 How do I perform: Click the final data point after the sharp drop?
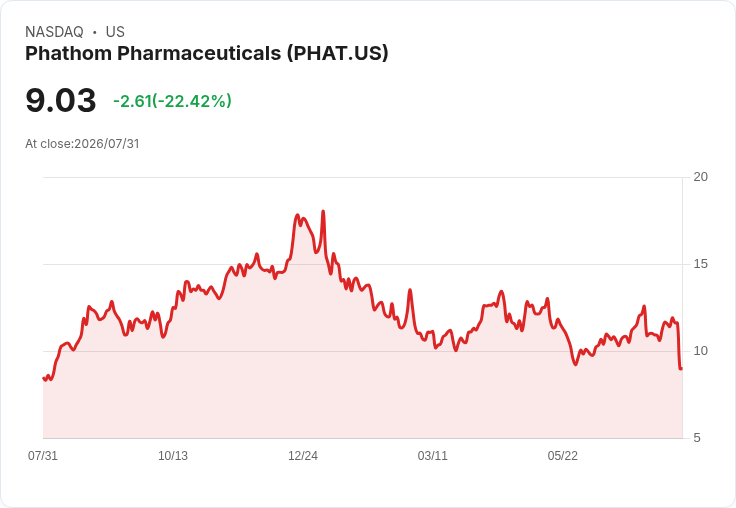point(681,369)
